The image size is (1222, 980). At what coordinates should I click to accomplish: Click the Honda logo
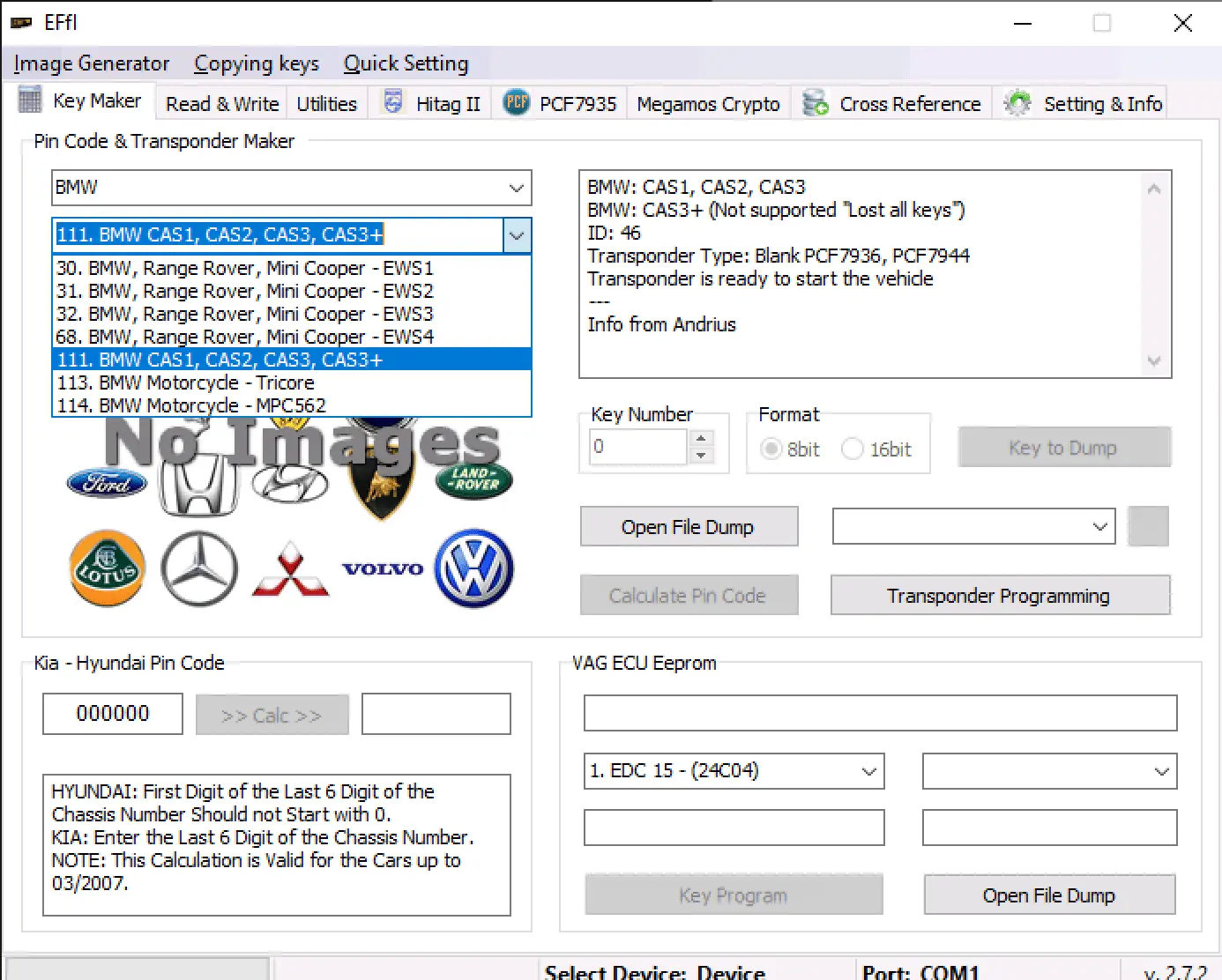click(x=198, y=485)
